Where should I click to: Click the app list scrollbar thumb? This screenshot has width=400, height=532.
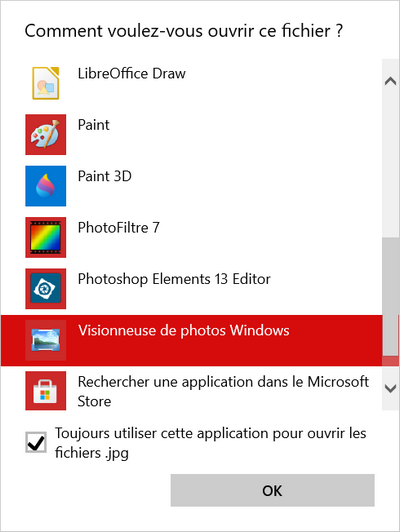[391, 297]
